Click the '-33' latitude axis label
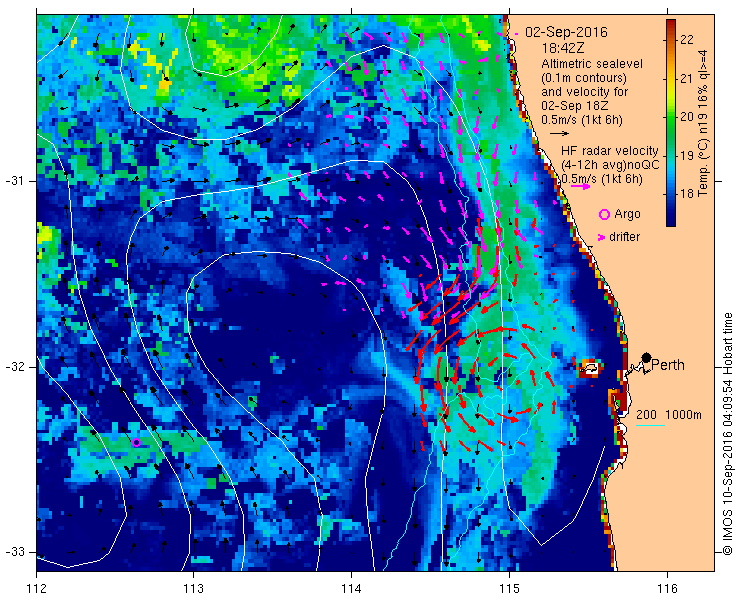 [14, 552]
